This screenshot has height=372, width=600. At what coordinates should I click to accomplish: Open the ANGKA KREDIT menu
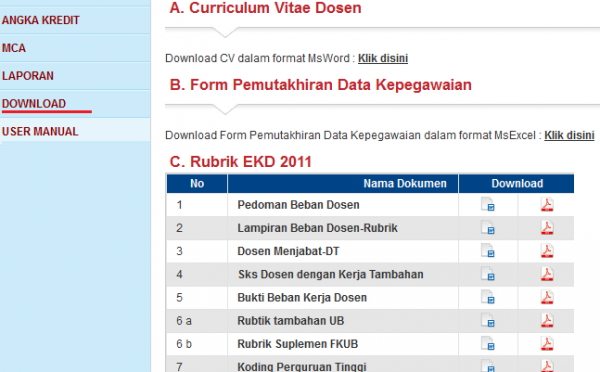[41, 20]
